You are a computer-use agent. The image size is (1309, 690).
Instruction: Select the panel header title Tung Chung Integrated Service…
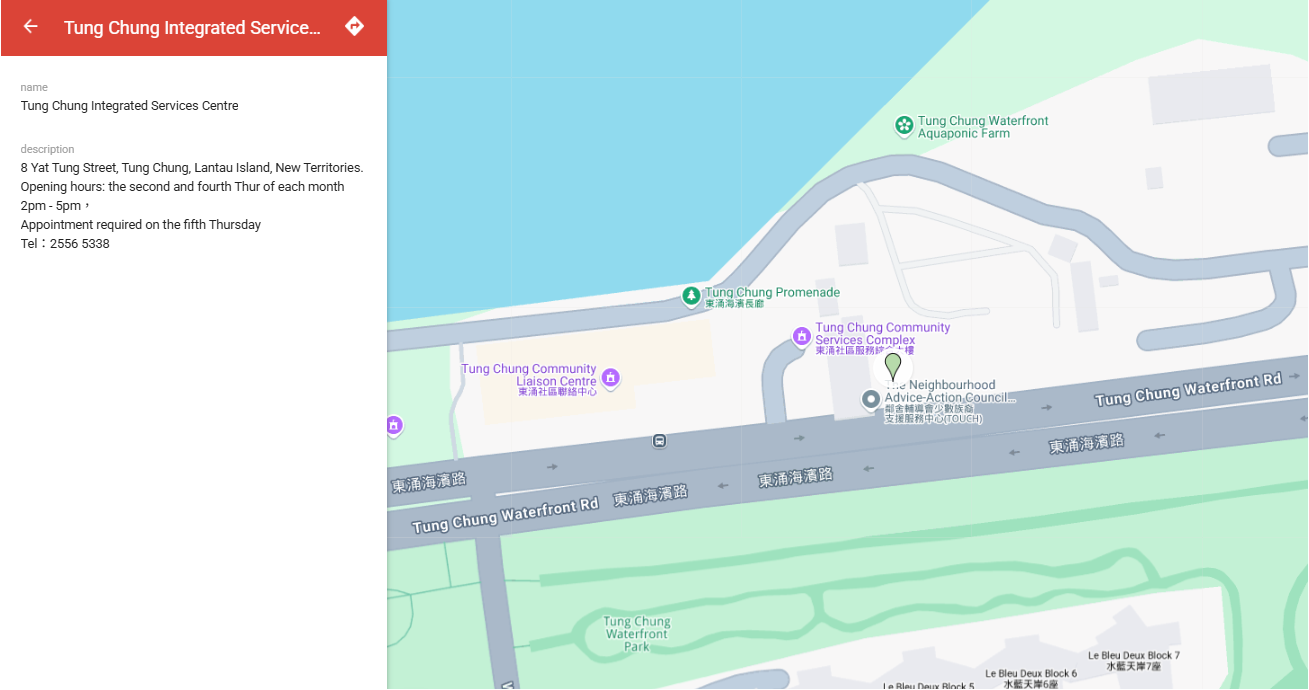pos(193,28)
